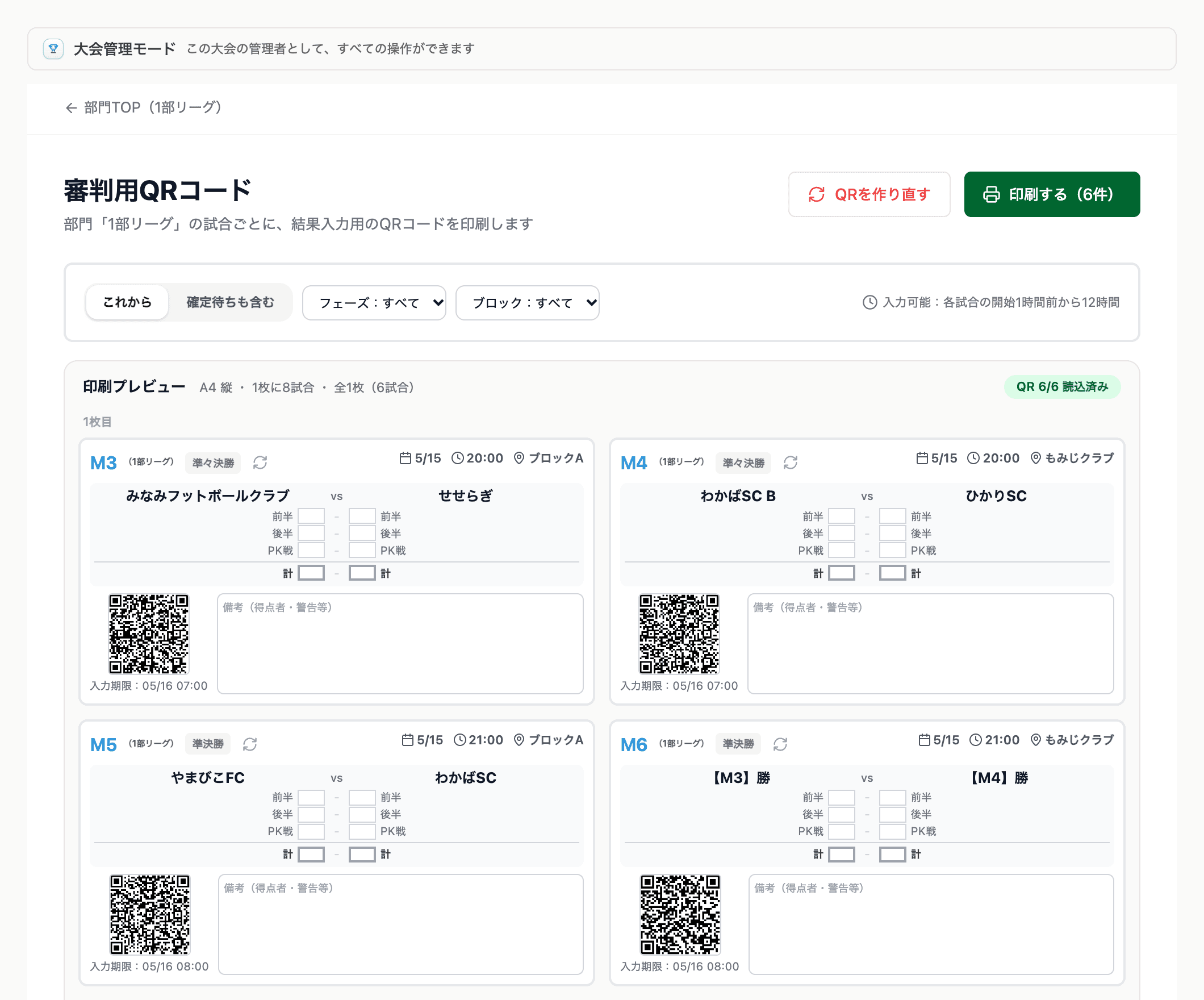Click M4 PK戦 box for ひかりSC

tap(893, 550)
